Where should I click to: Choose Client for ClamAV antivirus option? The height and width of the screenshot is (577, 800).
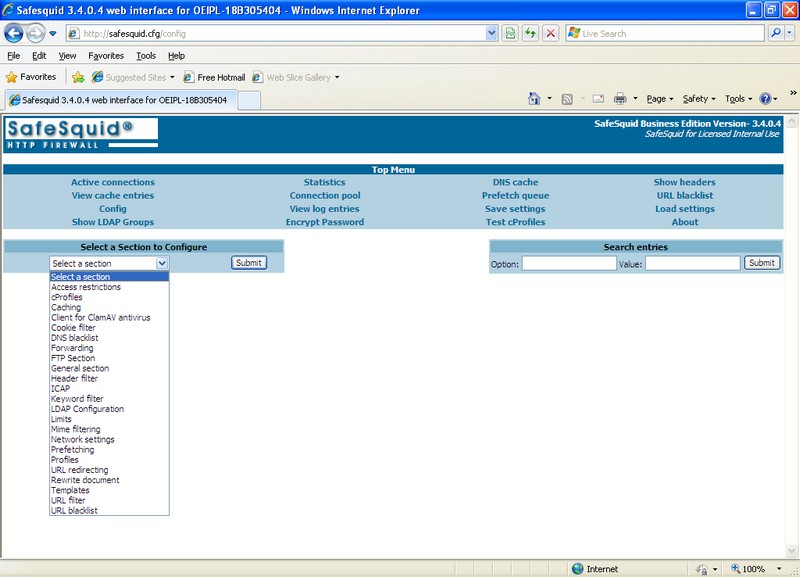pyautogui.click(x=109, y=317)
